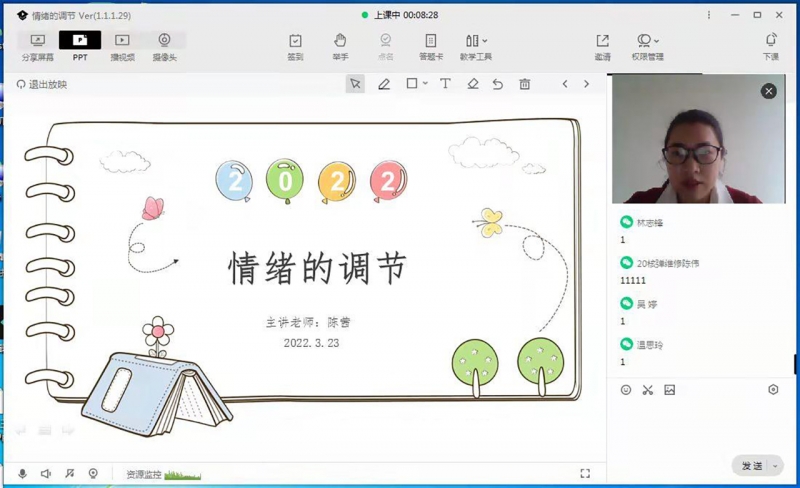This screenshot has height=488, width=800.
Task: Select the eraser tool
Action: (x=473, y=84)
